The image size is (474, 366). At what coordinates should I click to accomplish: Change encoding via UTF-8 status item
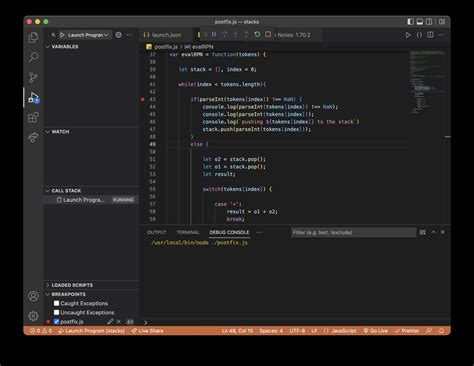(297, 331)
